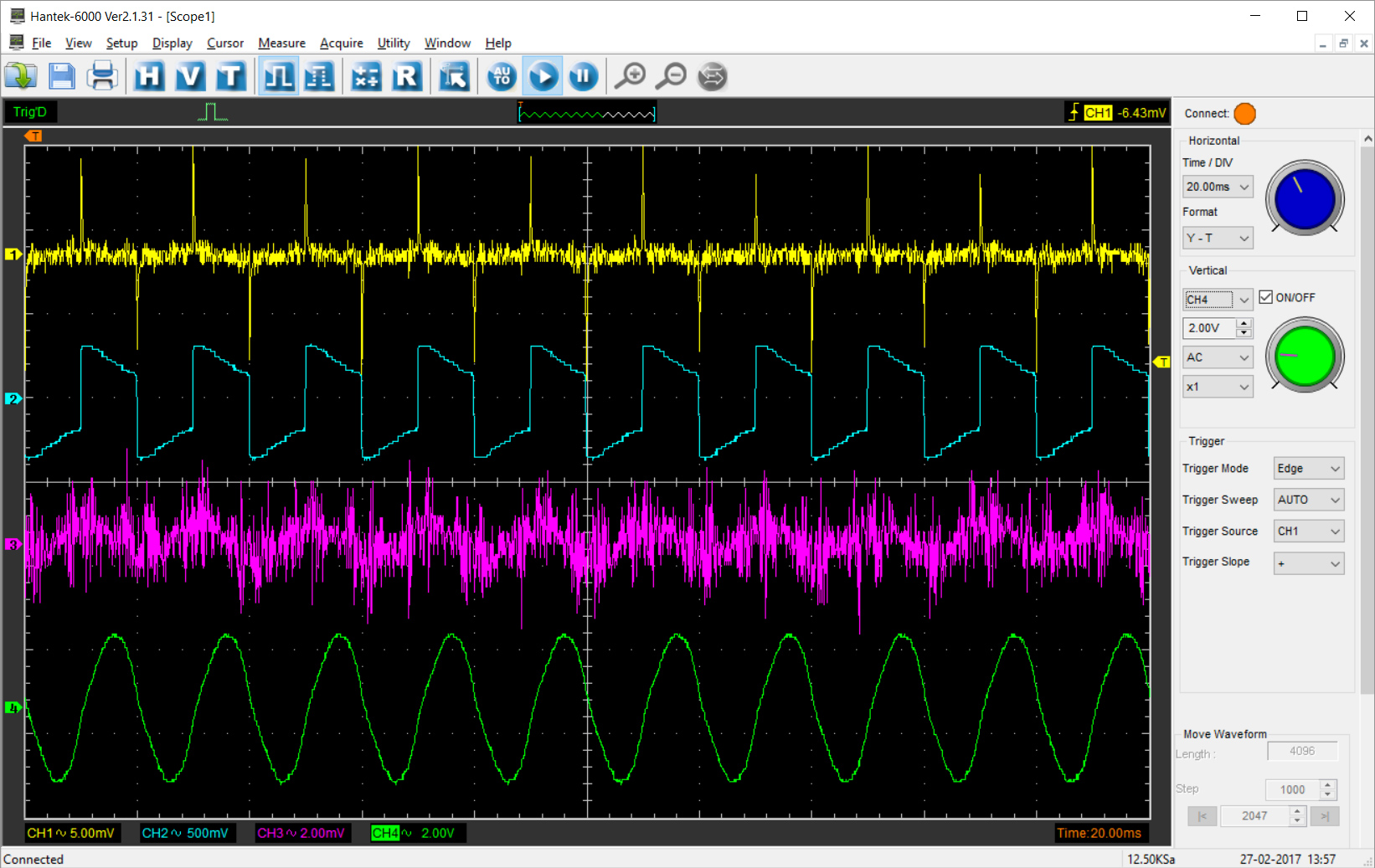Image resolution: width=1375 pixels, height=868 pixels.
Task: Open the Acquire menu
Action: [x=341, y=43]
